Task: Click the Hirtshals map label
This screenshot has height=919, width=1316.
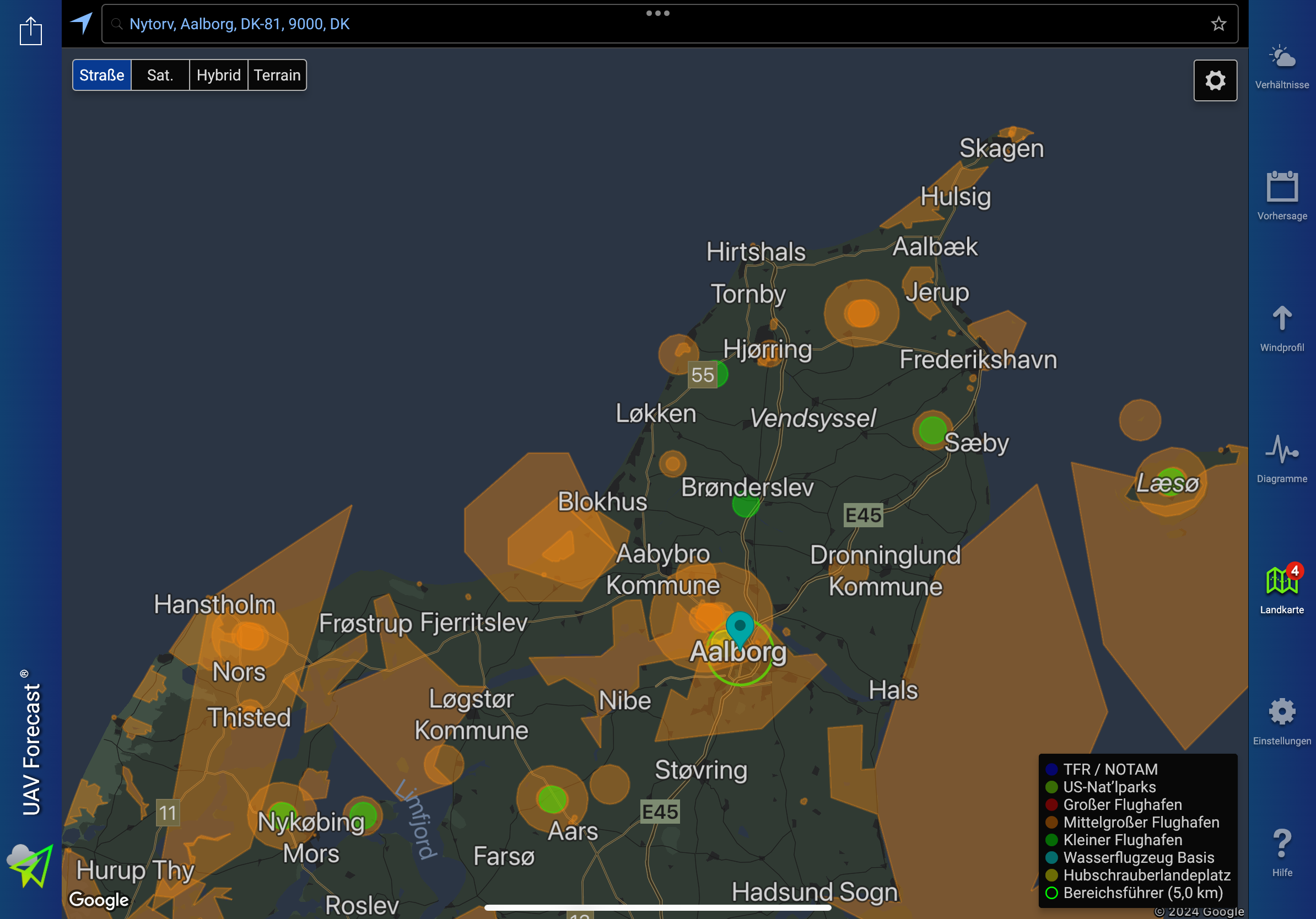Action: [x=756, y=252]
